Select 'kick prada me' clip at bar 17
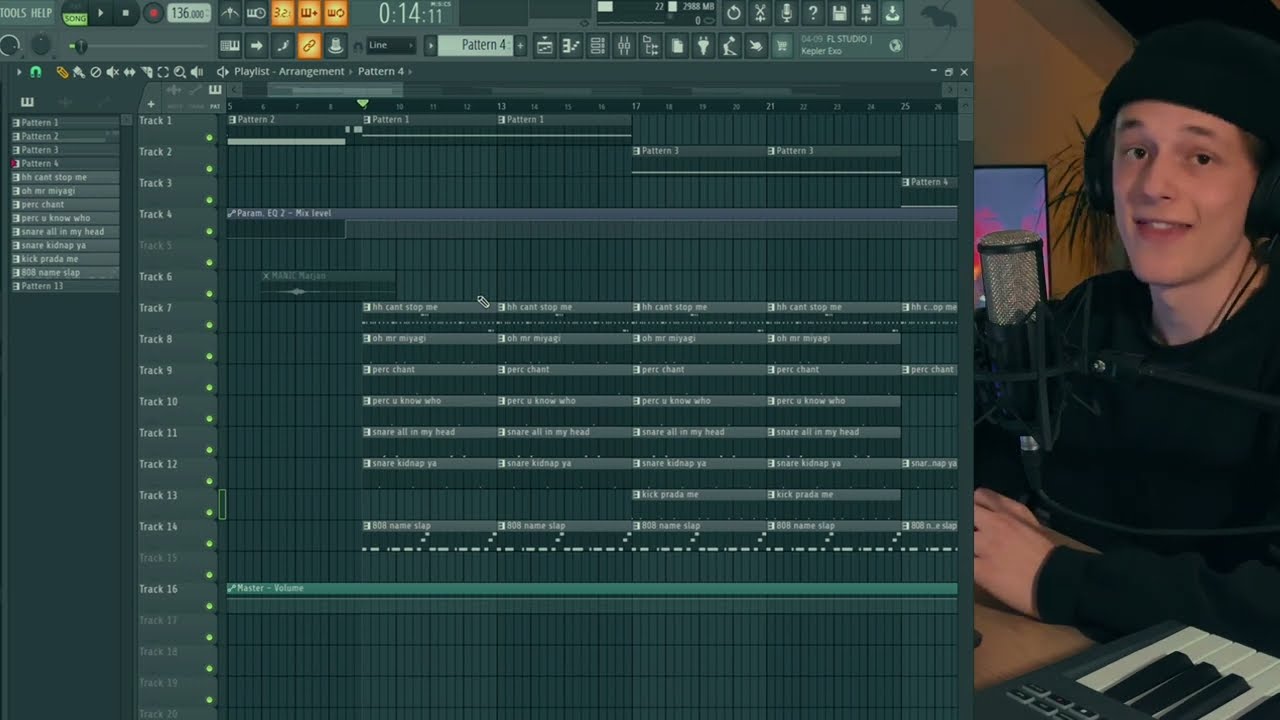Viewport: 1280px width, 720px height. tap(699, 494)
